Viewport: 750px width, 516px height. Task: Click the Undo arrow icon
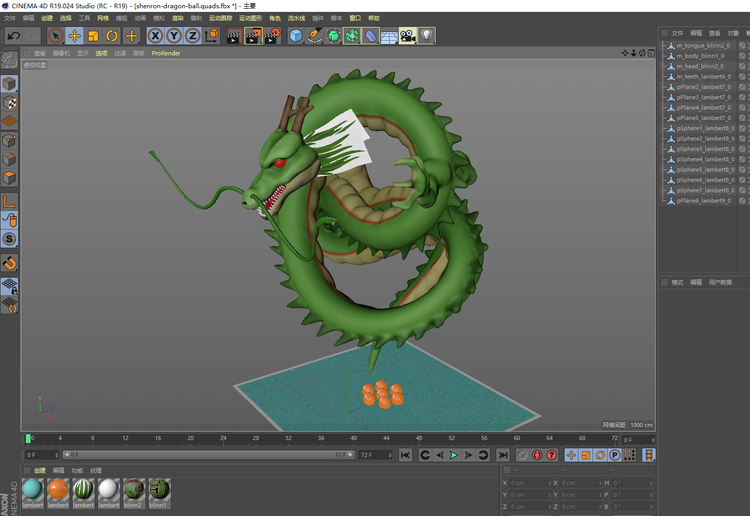point(14,36)
